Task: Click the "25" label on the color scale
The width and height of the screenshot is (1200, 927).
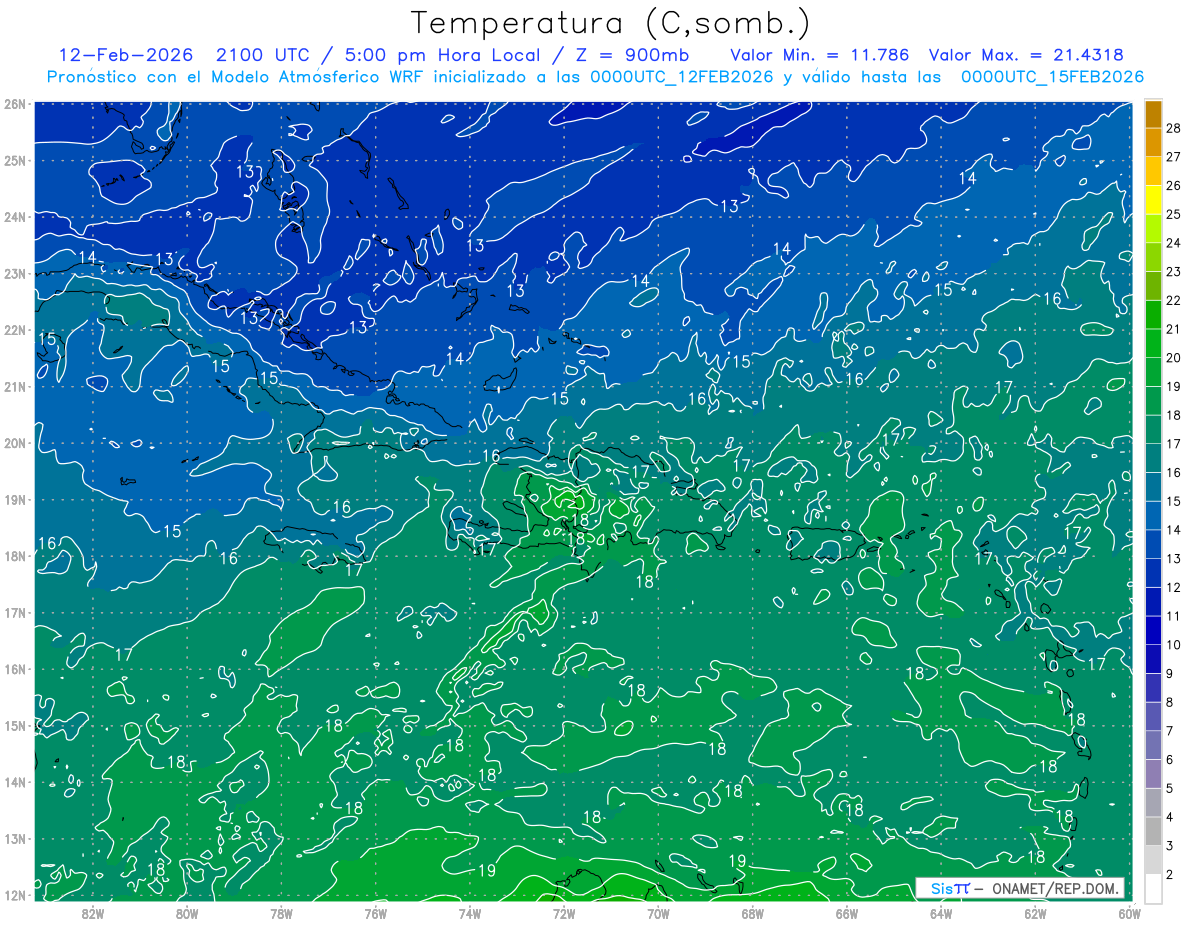Action: pos(1173,214)
